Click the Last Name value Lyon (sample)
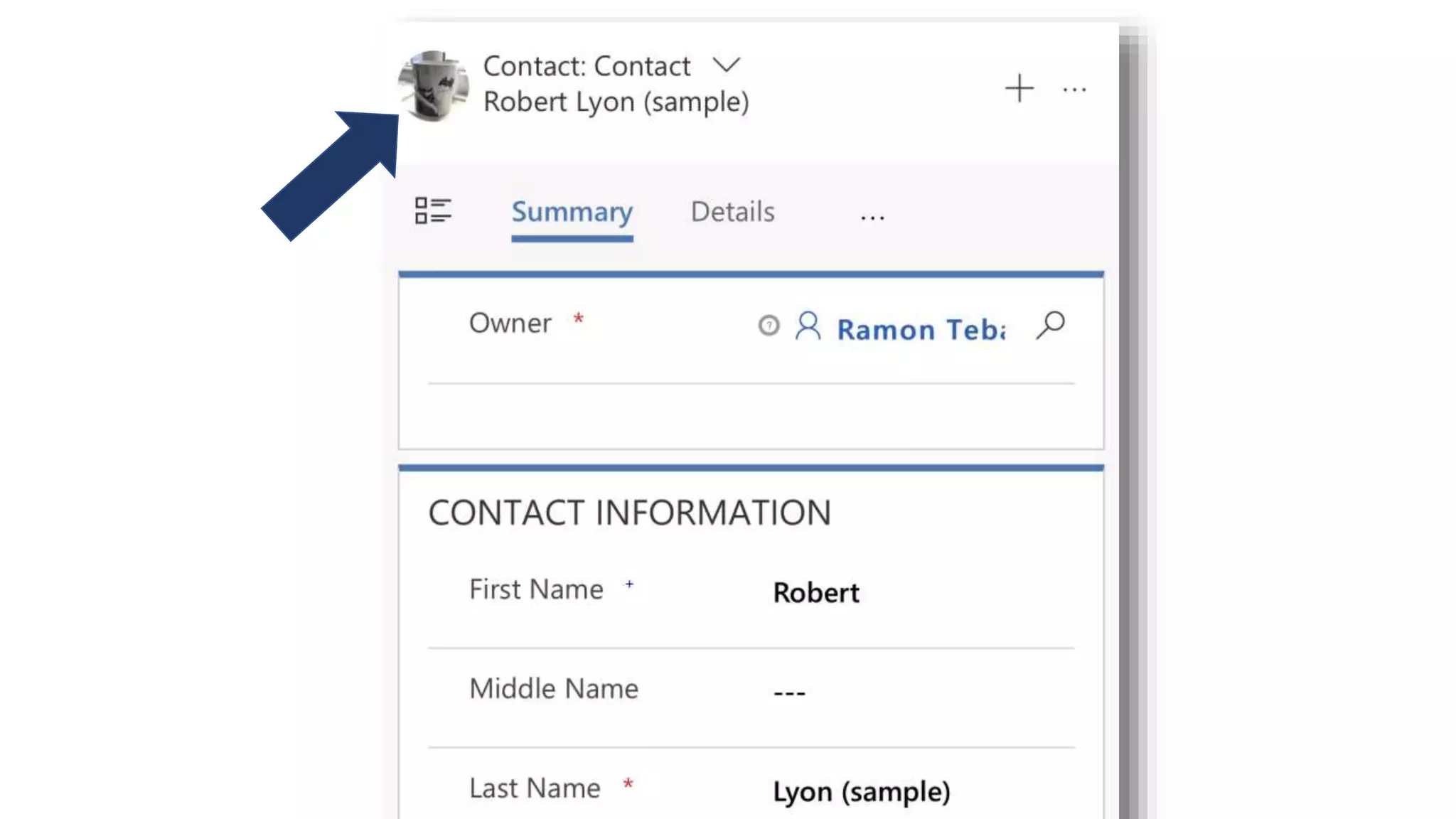 [861, 791]
